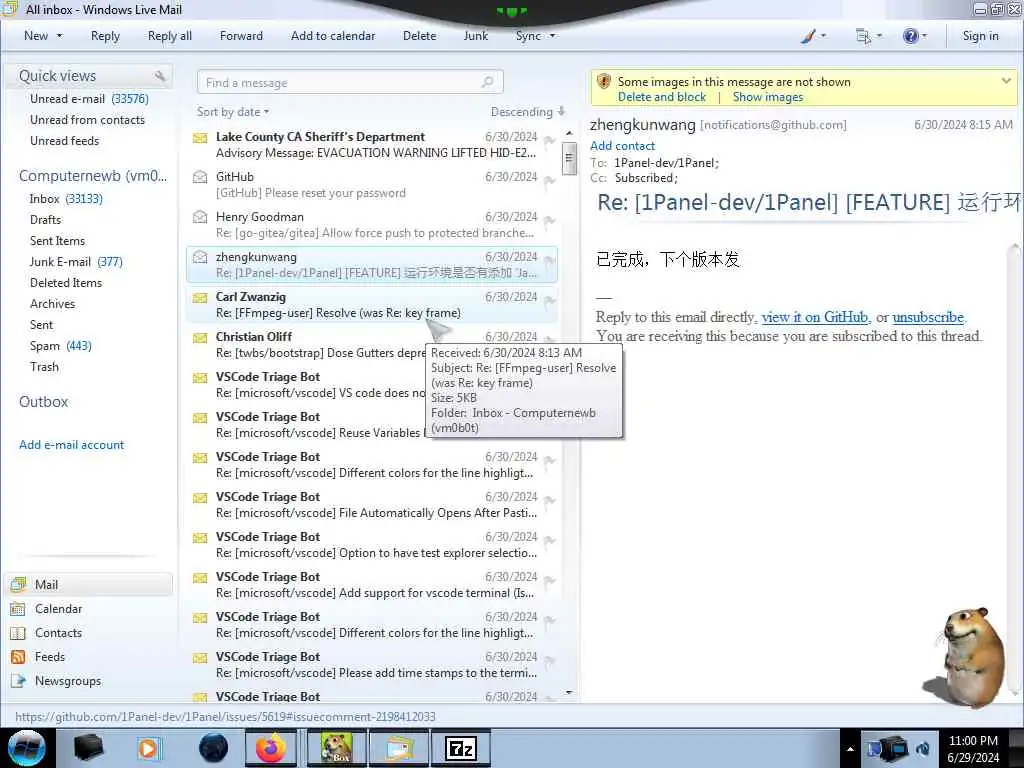Image resolution: width=1024 pixels, height=768 pixels.
Task: Click the envelope icon for Henry Goodman message
Action: [x=200, y=217]
